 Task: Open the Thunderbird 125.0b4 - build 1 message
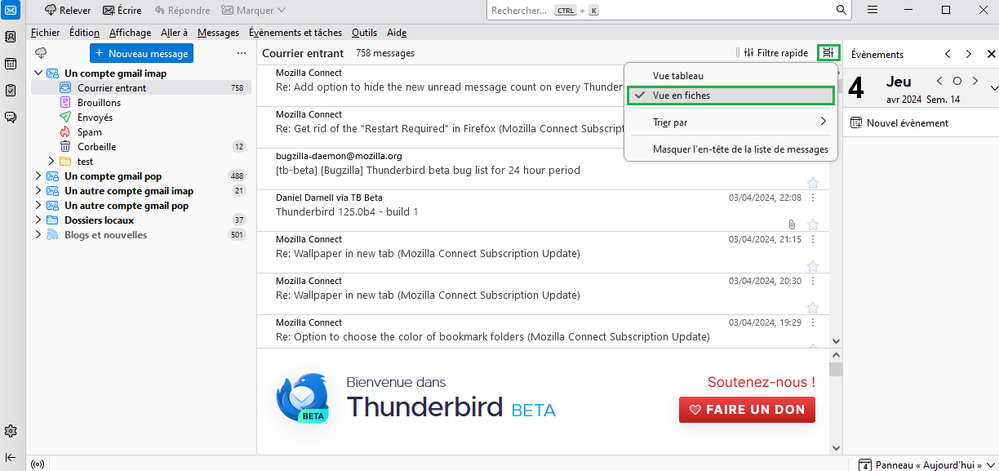(x=543, y=211)
